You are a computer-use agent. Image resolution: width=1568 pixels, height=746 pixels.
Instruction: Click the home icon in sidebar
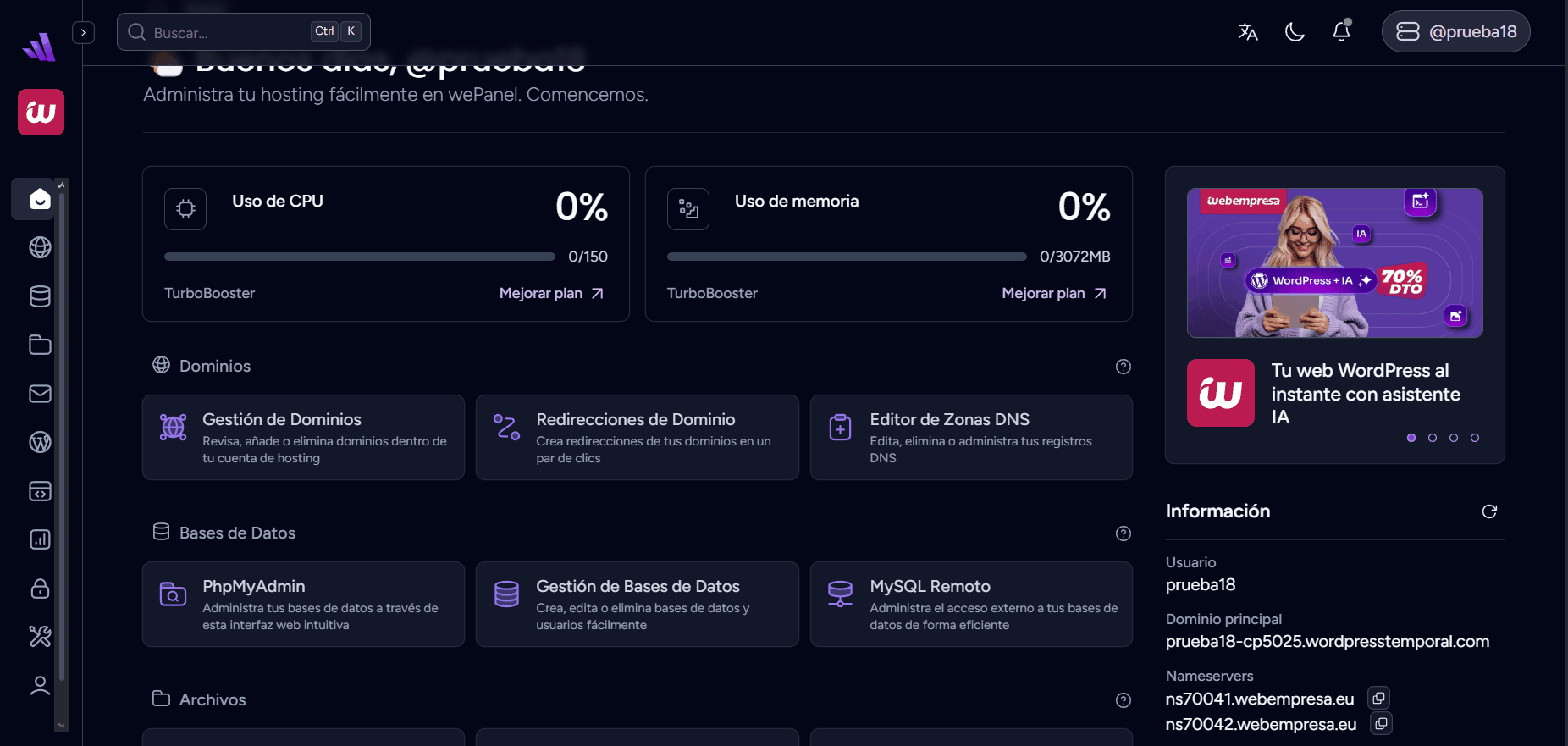point(40,199)
